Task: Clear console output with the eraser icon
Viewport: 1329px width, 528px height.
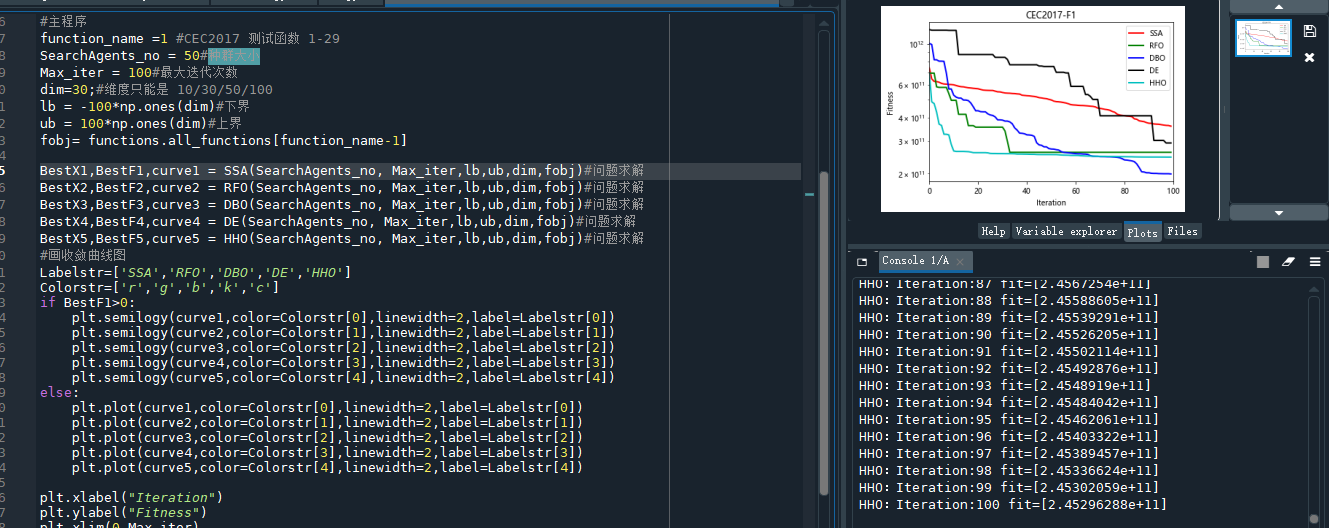Action: click(1288, 262)
